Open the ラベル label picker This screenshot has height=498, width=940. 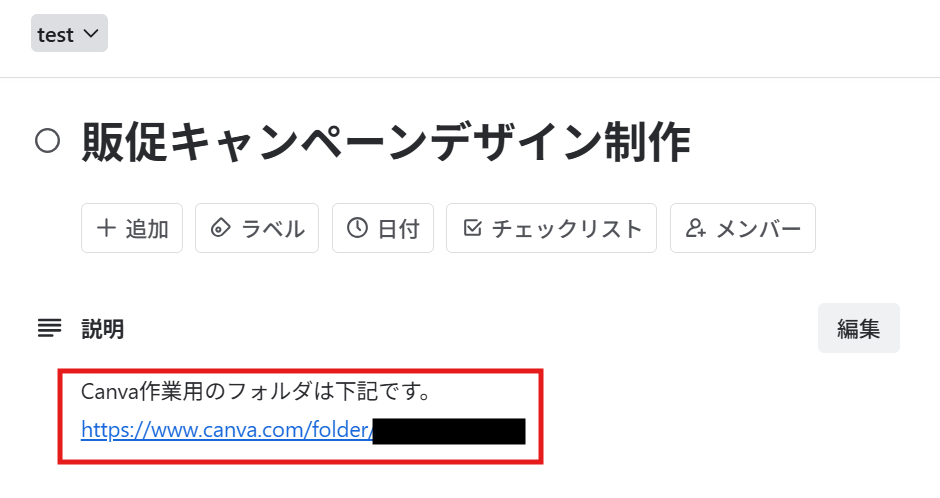pyautogui.click(x=257, y=228)
